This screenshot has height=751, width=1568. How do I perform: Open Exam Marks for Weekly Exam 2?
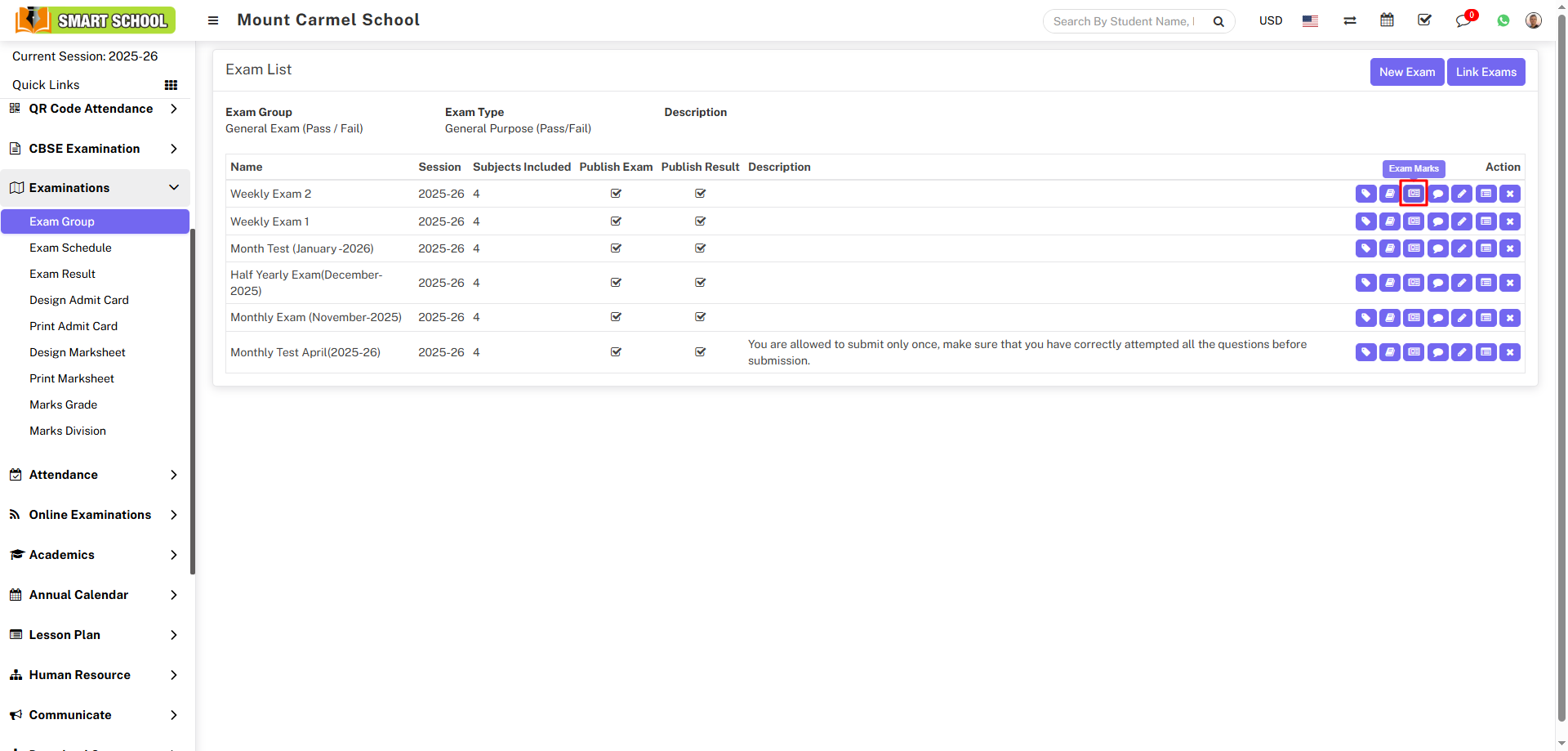point(1414,194)
